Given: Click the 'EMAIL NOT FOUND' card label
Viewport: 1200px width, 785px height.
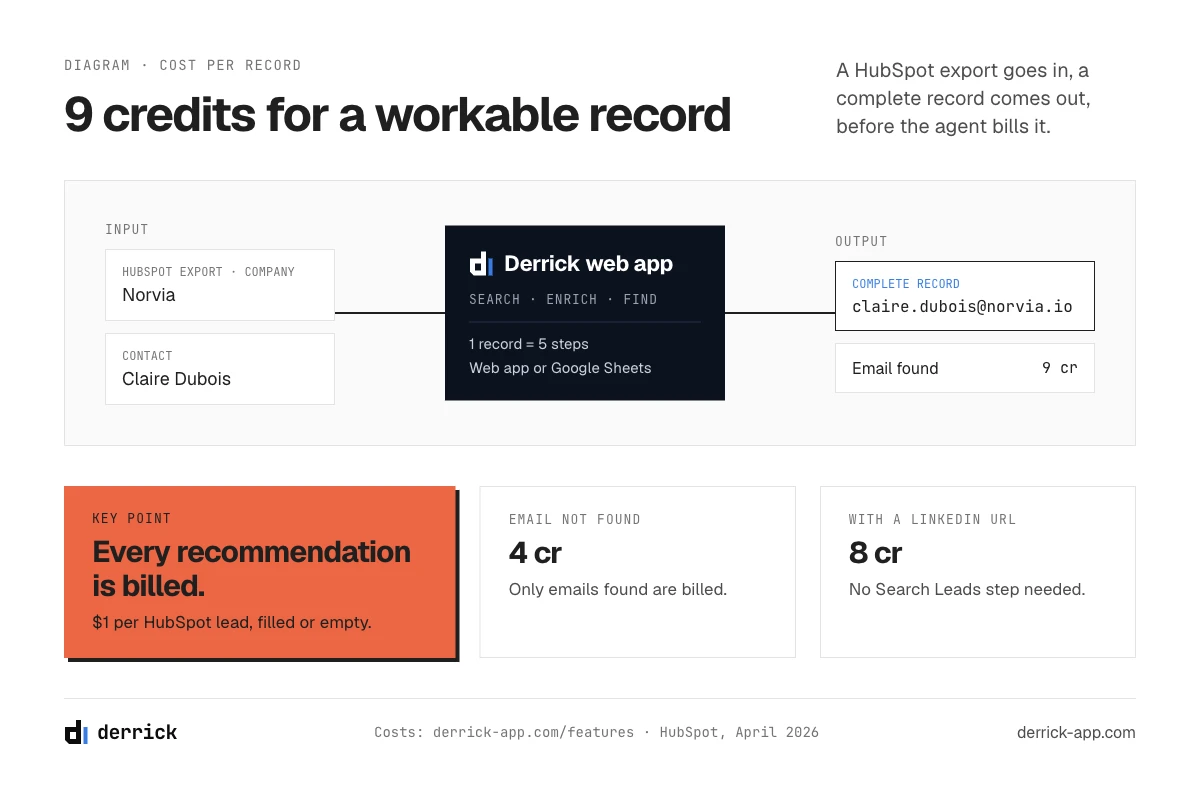Looking at the screenshot, I should coord(575,519).
